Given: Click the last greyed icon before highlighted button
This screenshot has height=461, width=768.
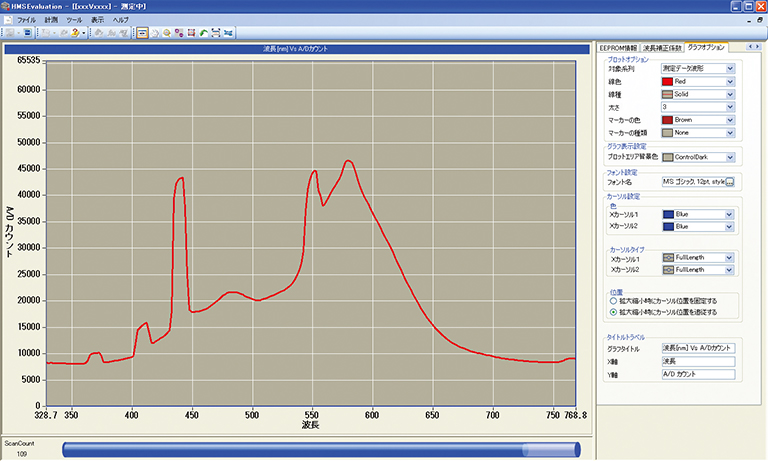Looking at the screenshot, I should (x=124, y=33).
